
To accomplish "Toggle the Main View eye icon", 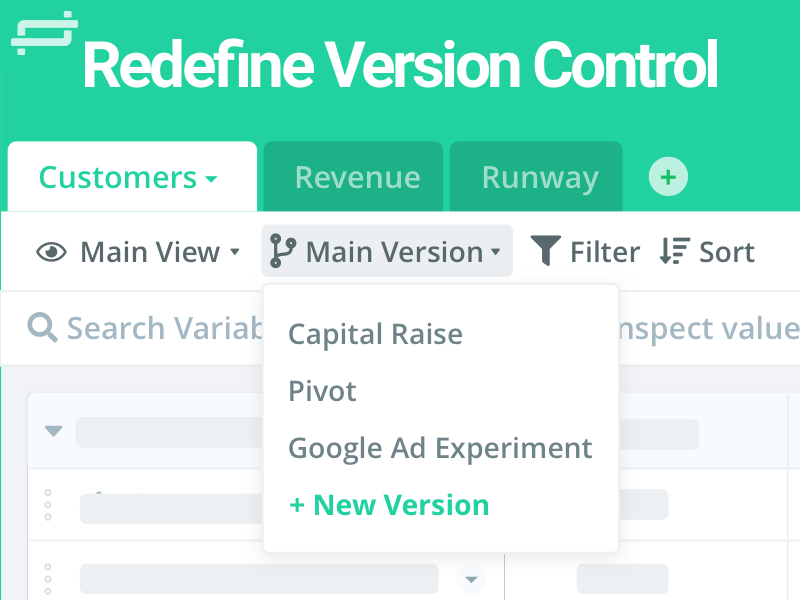I will (52, 252).
